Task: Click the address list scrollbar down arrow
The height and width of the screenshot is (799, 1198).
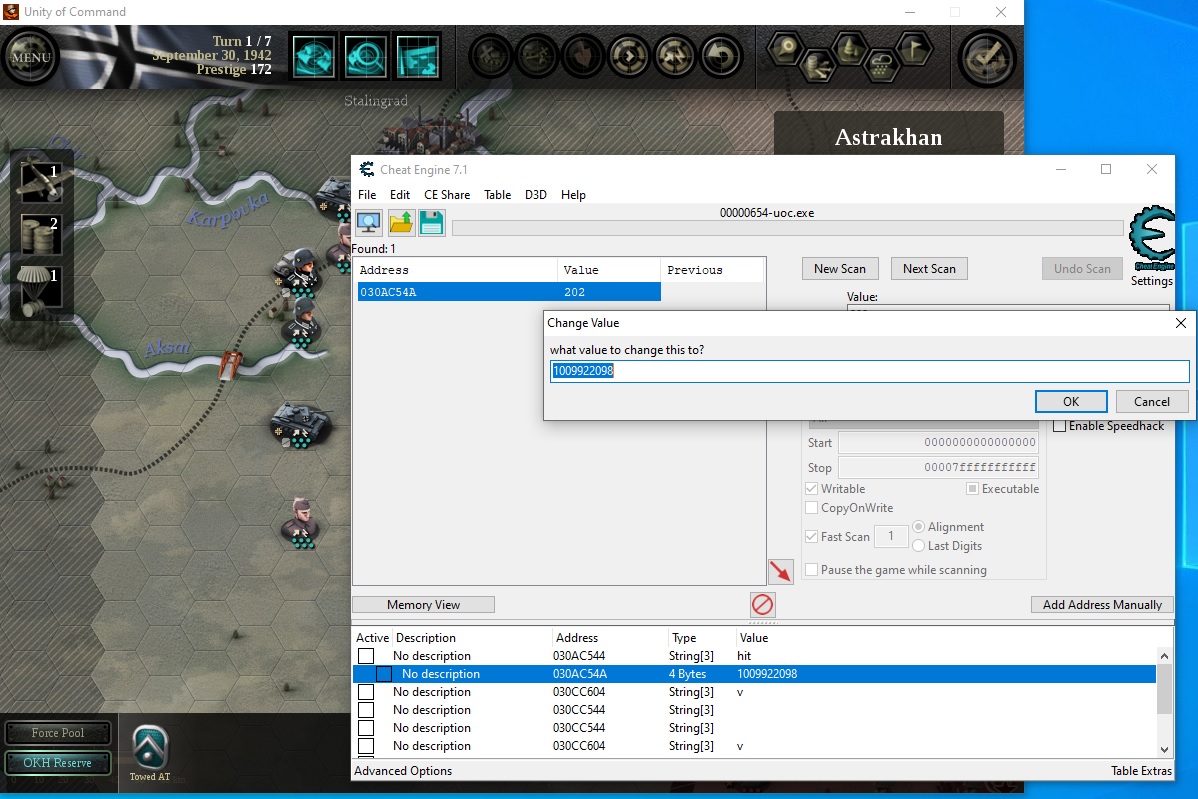Action: 1164,749
